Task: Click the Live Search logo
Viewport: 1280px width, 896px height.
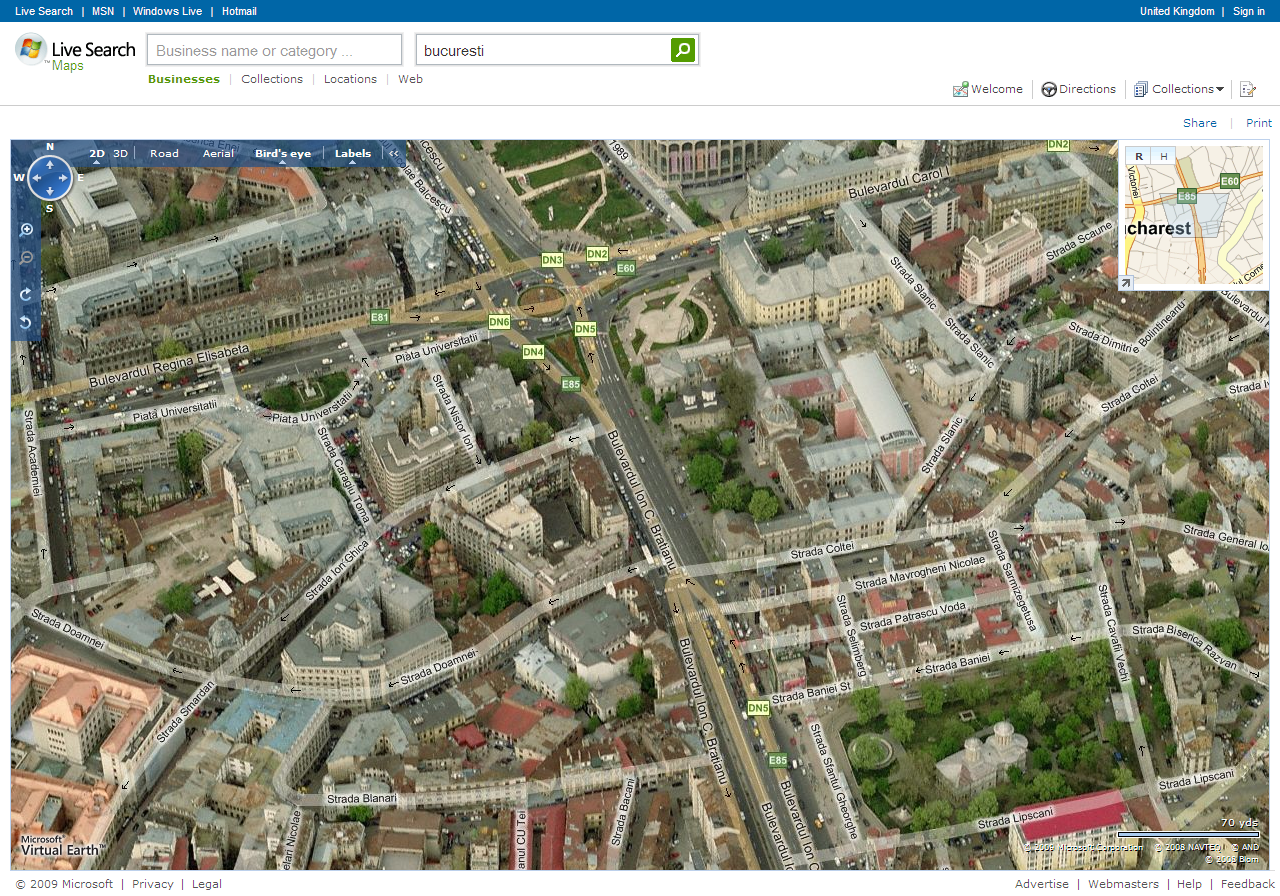Action: coord(76,53)
